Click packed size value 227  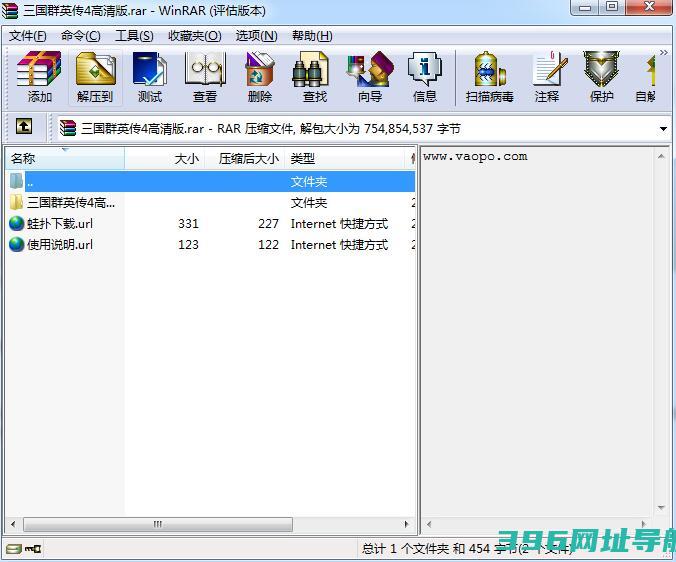(x=269, y=224)
